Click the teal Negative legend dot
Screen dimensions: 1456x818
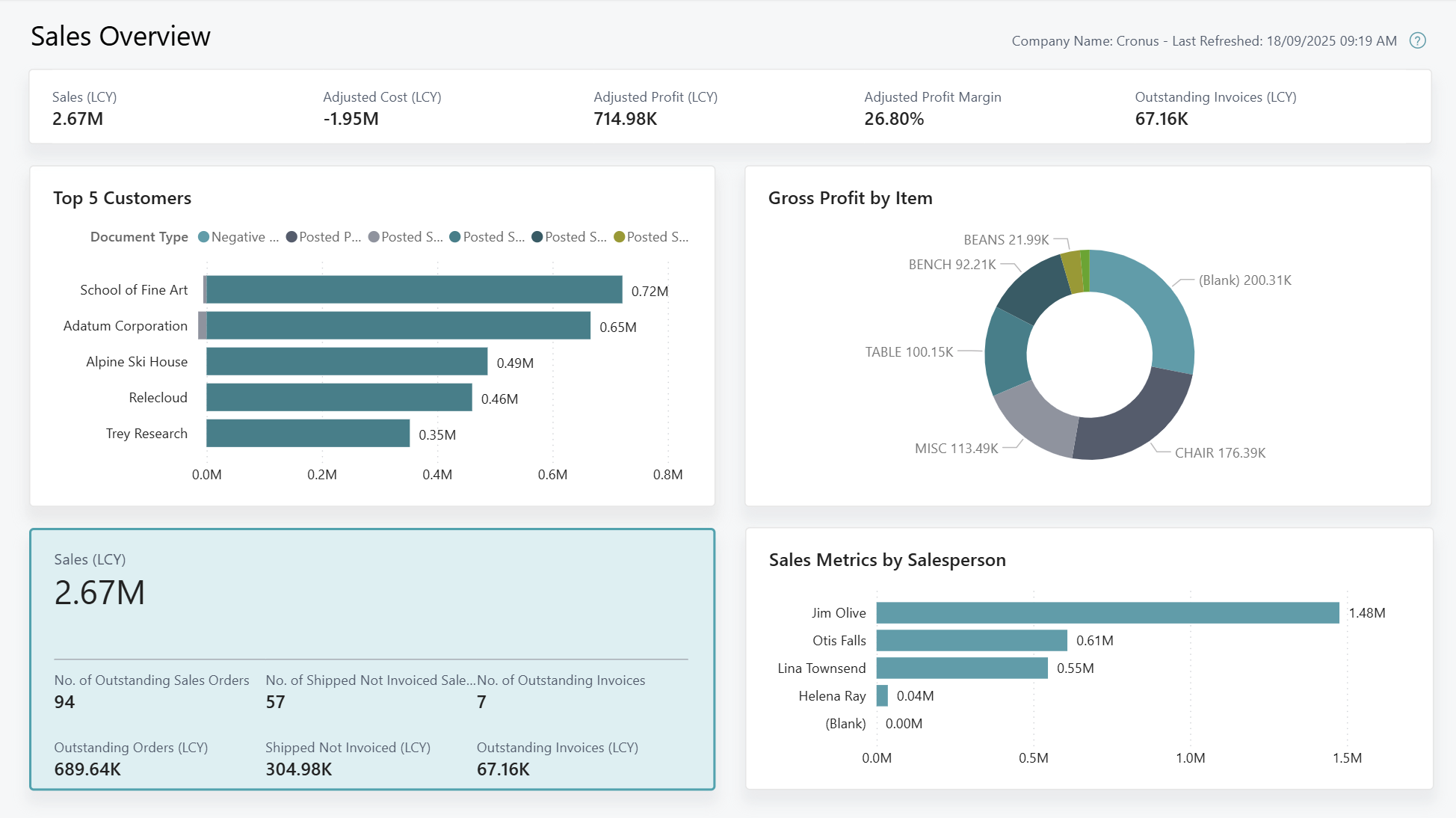tap(202, 236)
